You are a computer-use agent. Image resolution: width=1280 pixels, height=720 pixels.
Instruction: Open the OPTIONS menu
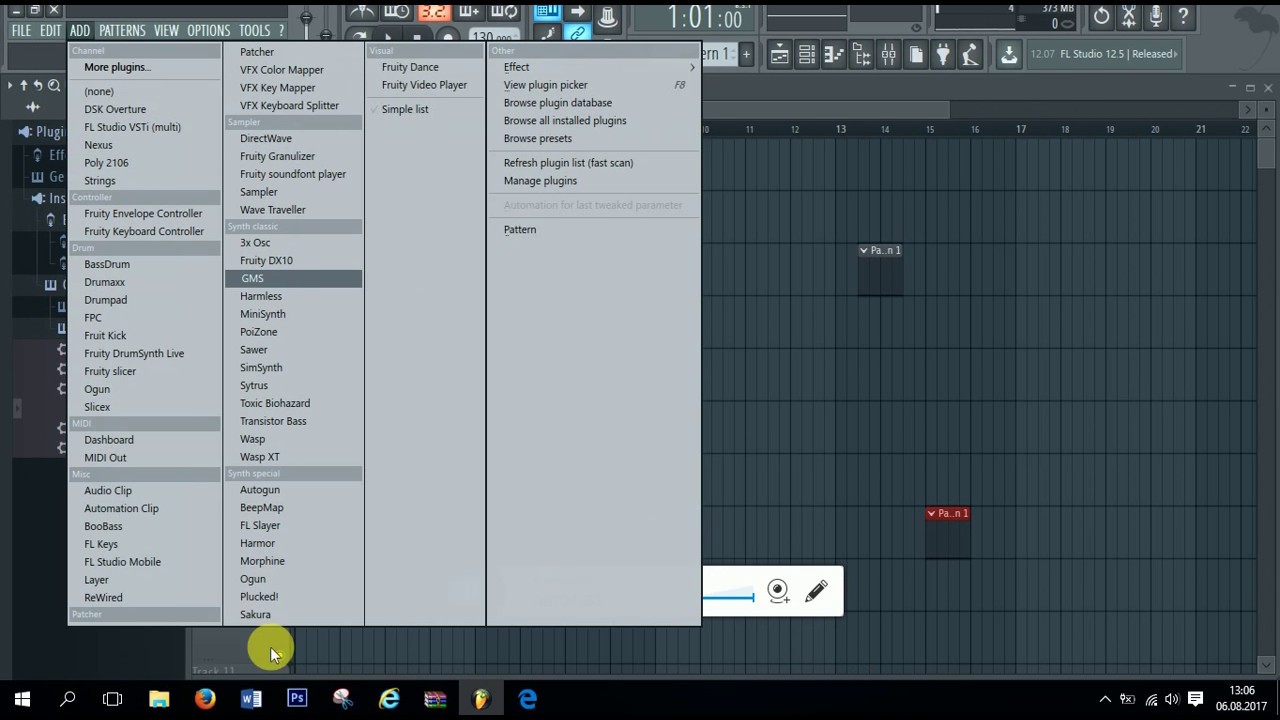209,31
